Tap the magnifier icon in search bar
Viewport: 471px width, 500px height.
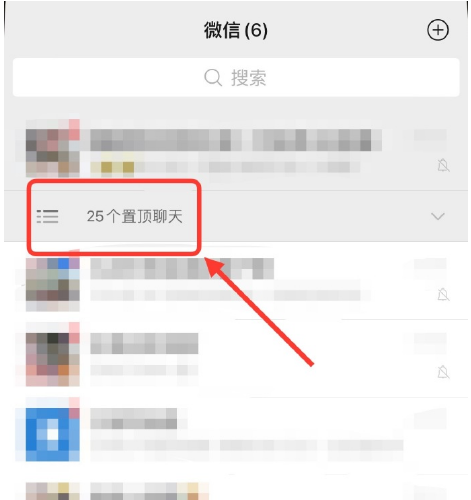click(x=213, y=78)
